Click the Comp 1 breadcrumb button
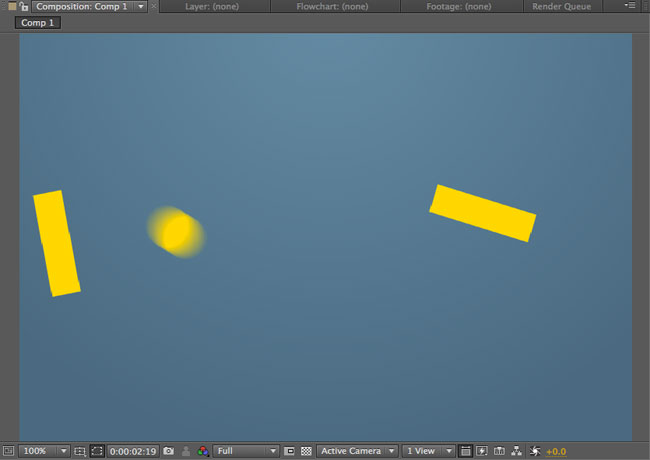 click(38, 23)
